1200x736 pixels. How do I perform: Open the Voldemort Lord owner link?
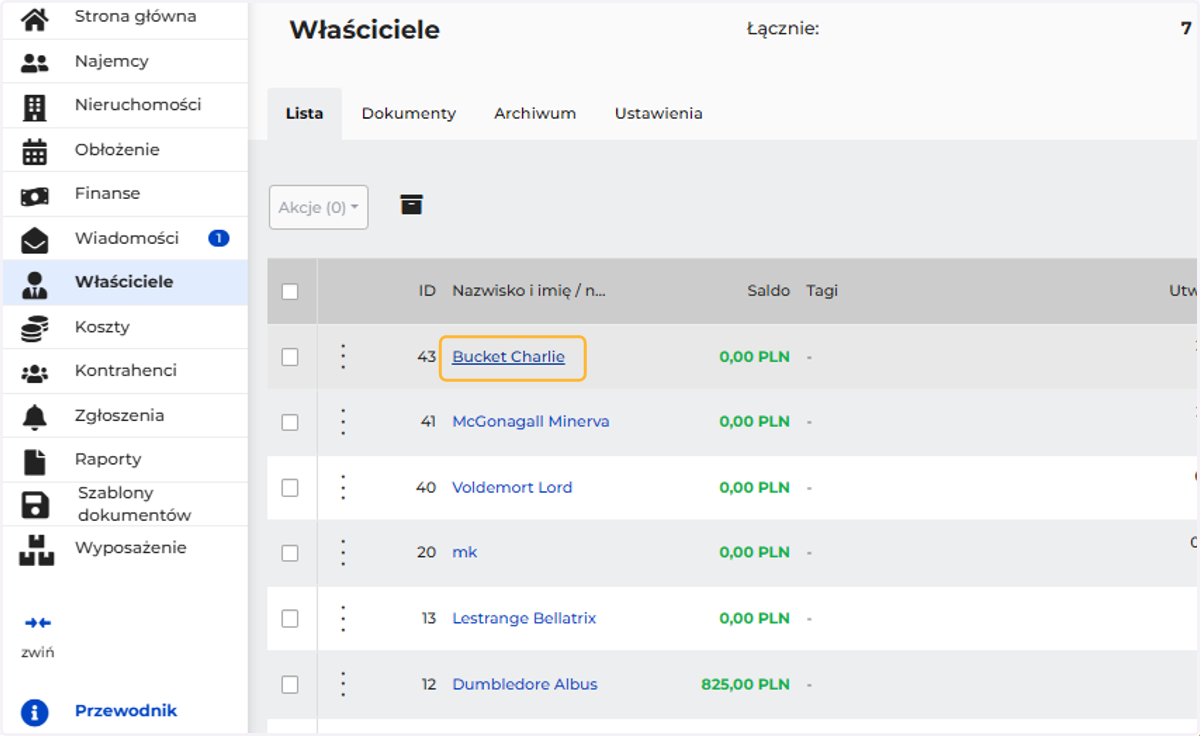point(512,488)
